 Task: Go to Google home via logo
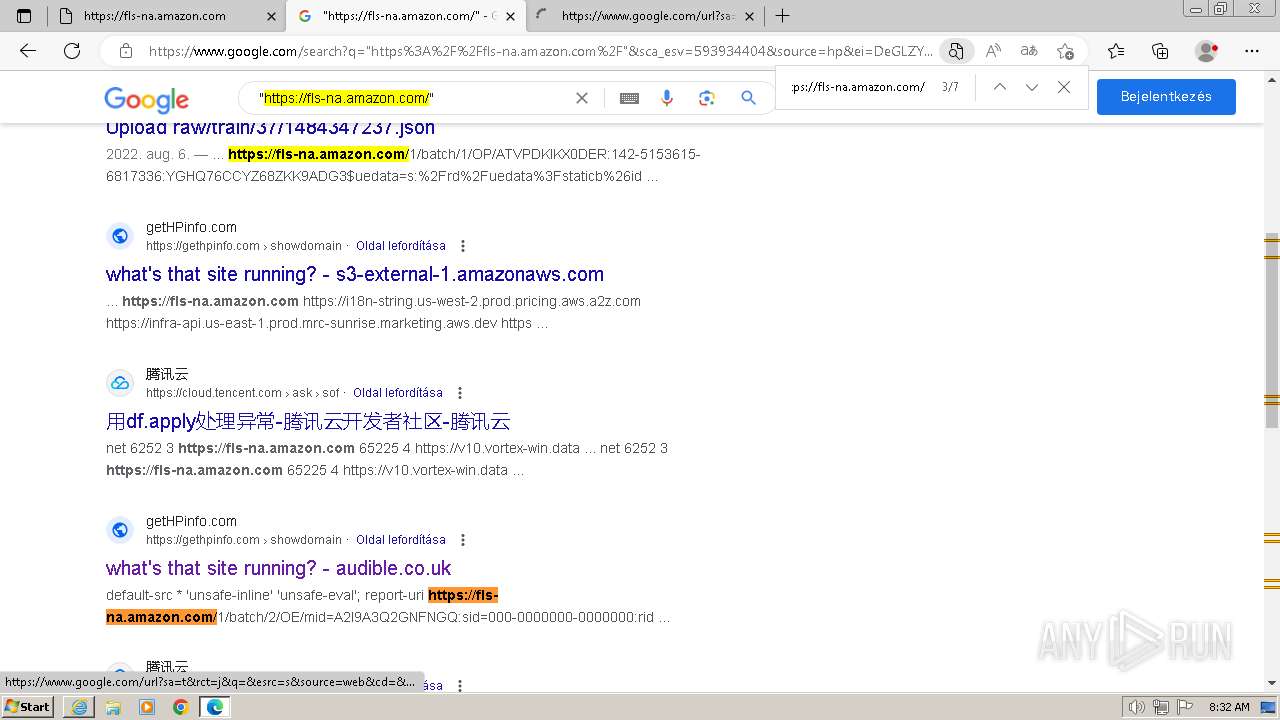pos(146,99)
